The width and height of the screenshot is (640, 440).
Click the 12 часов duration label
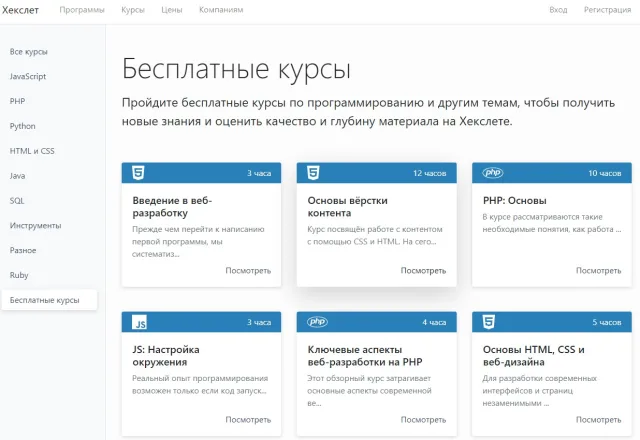(429, 173)
